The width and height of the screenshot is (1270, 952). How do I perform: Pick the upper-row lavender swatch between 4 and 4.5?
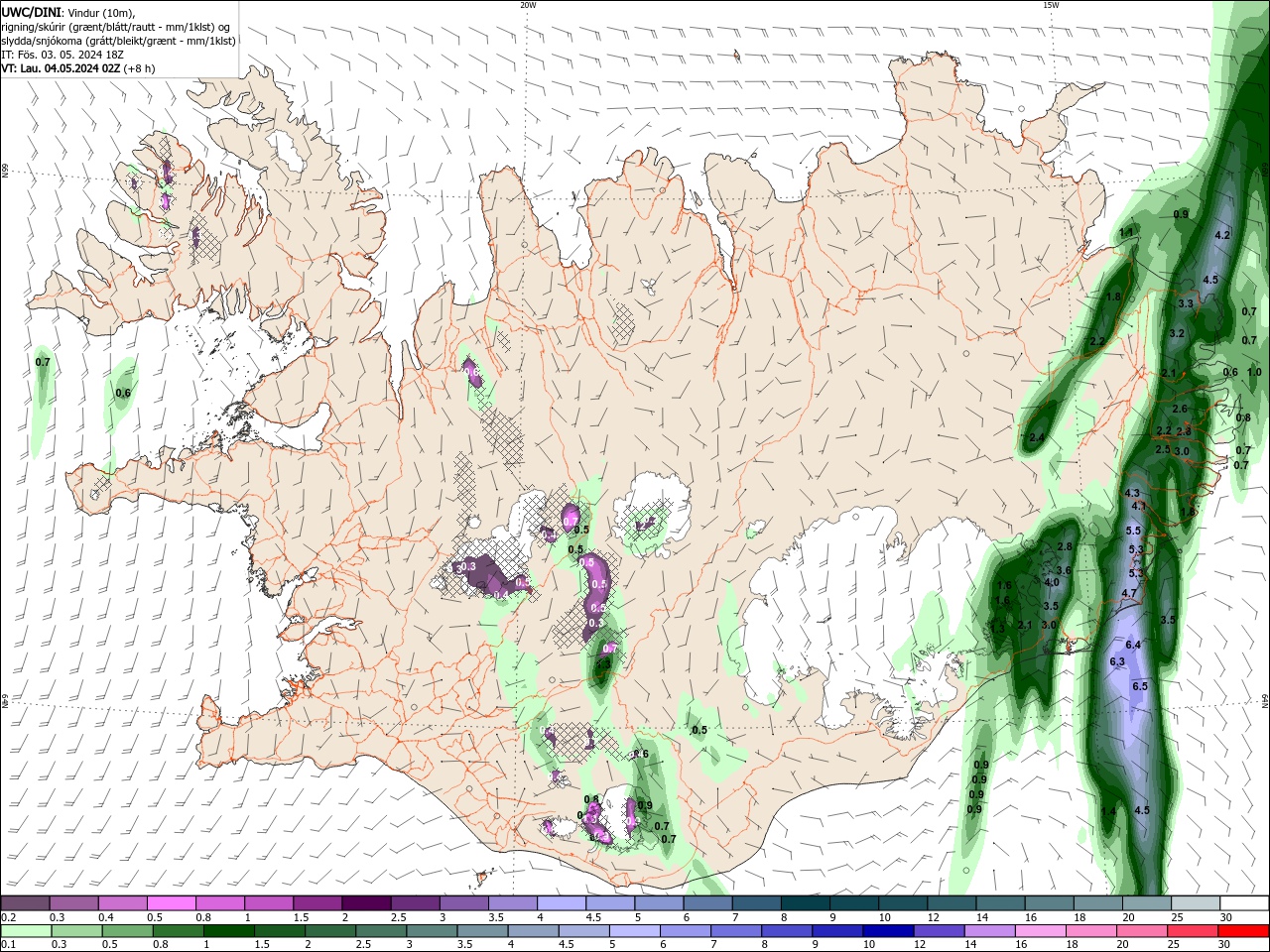(561, 903)
